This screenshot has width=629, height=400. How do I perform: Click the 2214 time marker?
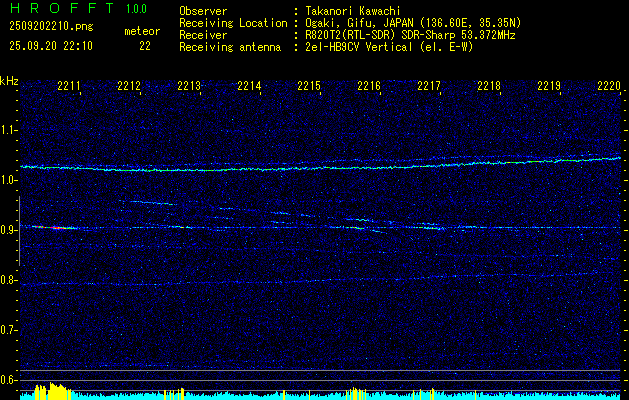click(x=249, y=86)
